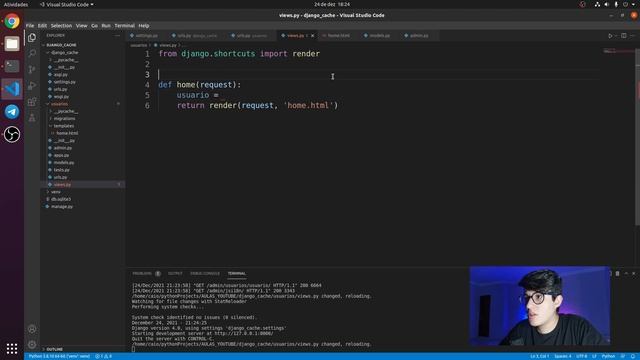Show Applications grid in the dock
Screen dimensions: 640x360
12,349
